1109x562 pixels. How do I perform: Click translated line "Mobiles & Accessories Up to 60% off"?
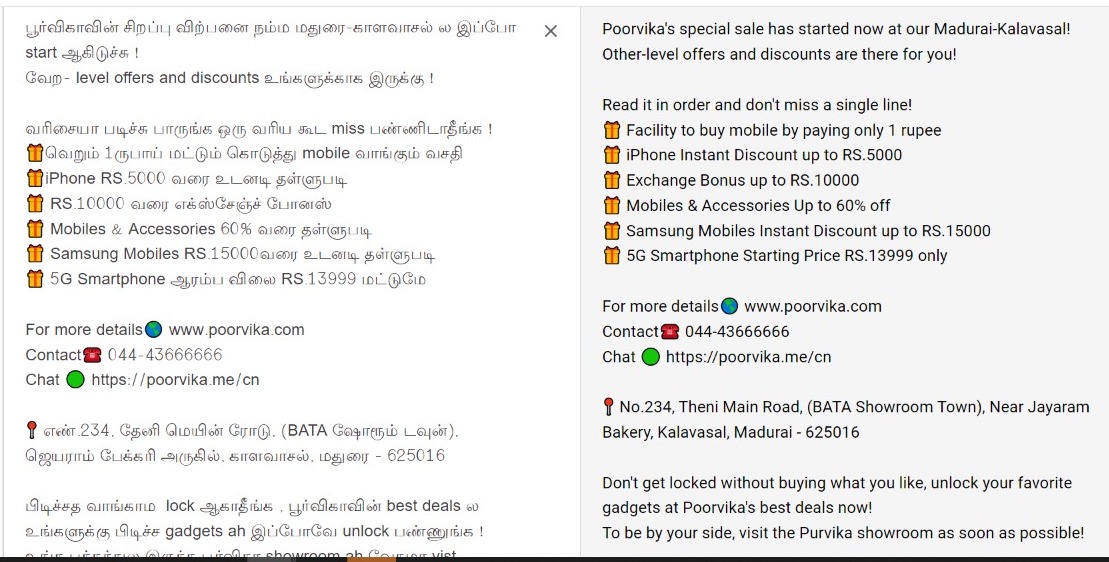758,205
